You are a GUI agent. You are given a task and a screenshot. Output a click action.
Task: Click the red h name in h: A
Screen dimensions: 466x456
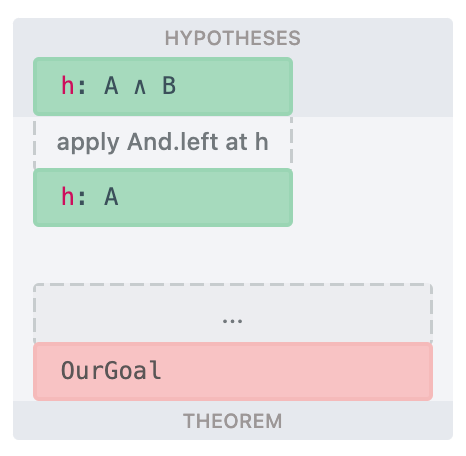(x=68, y=197)
